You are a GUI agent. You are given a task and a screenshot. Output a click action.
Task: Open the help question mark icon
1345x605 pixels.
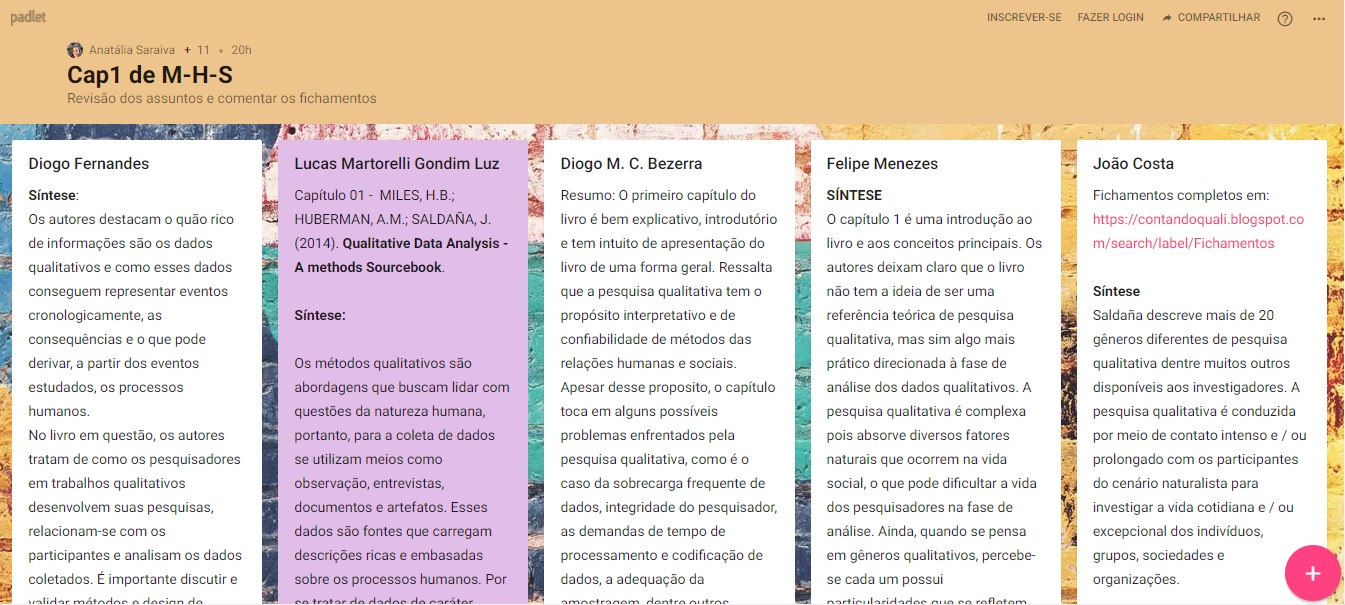pos(1285,18)
